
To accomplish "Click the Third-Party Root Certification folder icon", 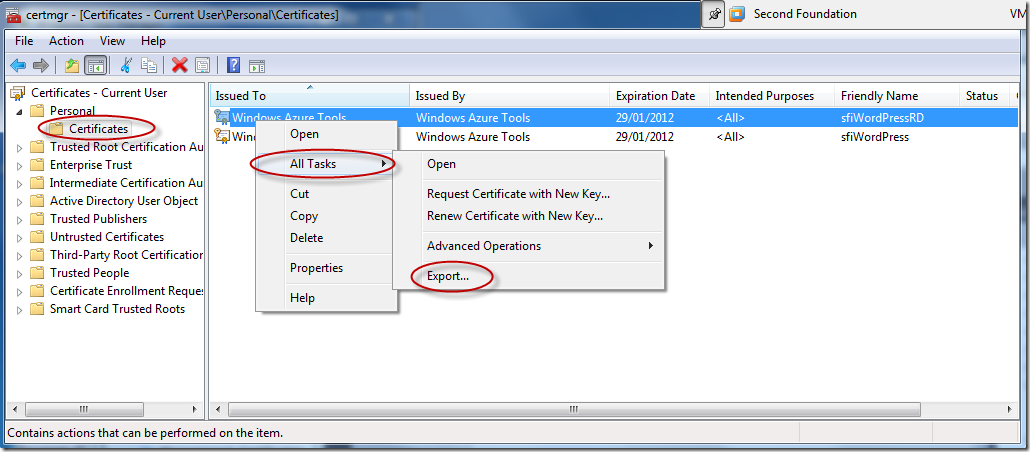I will 38,255.
